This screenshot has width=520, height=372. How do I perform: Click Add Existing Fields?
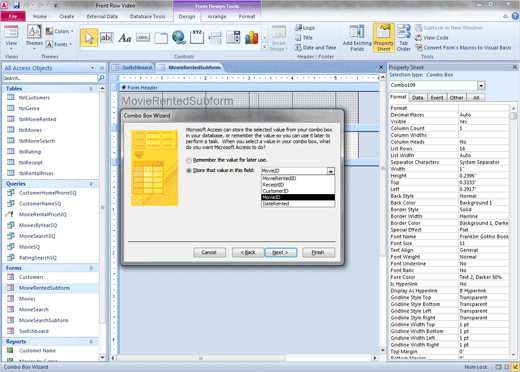point(357,38)
